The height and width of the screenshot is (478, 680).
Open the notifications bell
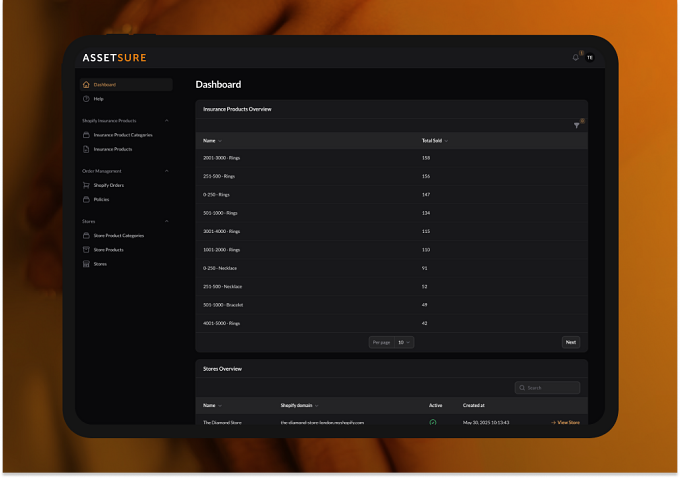click(575, 57)
